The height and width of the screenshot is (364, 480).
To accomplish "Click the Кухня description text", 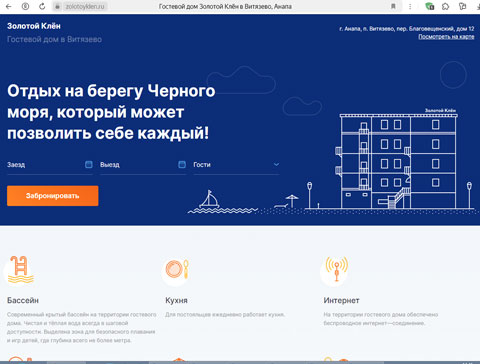I will 225,315.
